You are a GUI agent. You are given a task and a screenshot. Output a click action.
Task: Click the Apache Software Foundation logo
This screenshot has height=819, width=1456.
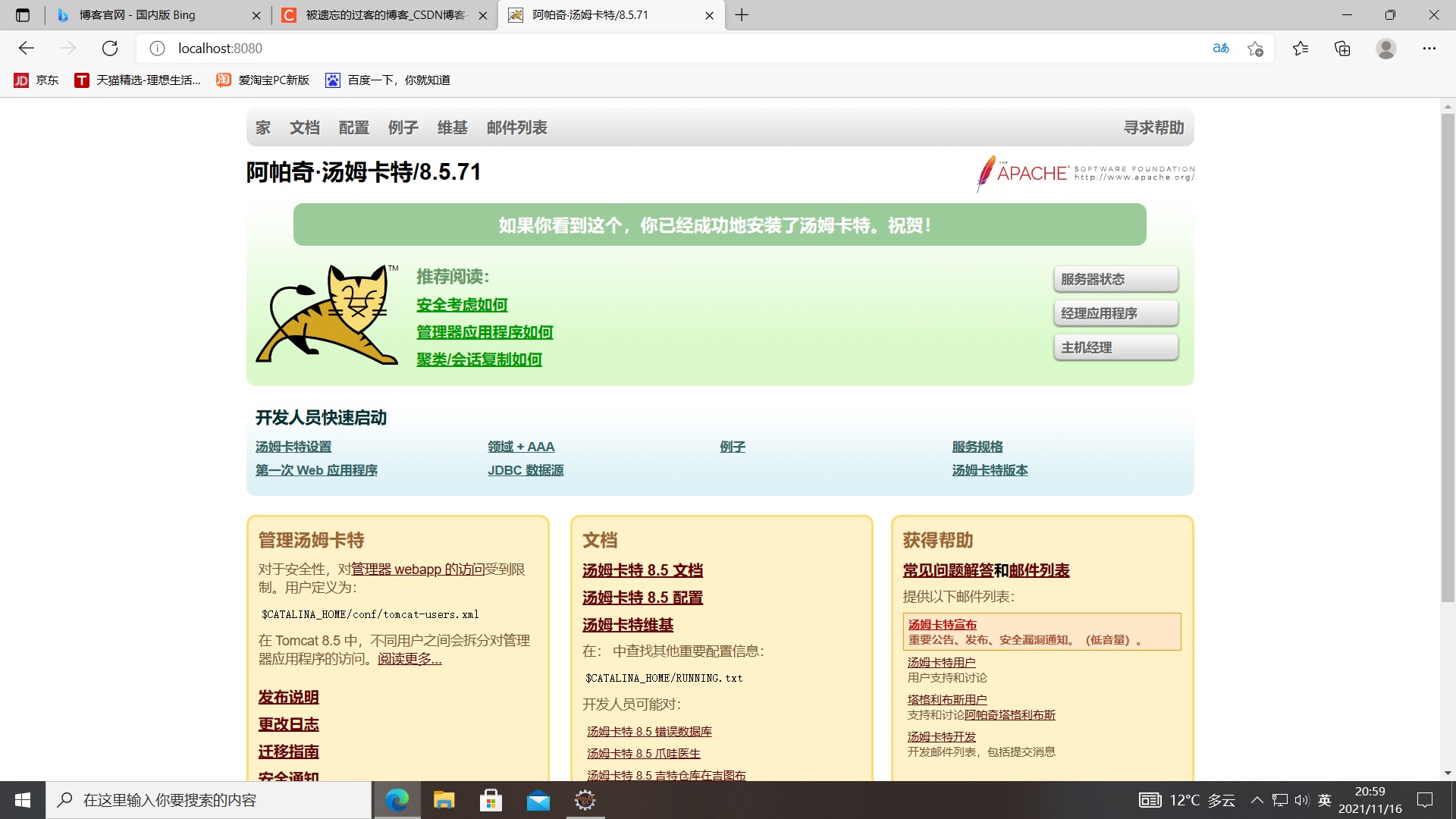coord(1085,174)
